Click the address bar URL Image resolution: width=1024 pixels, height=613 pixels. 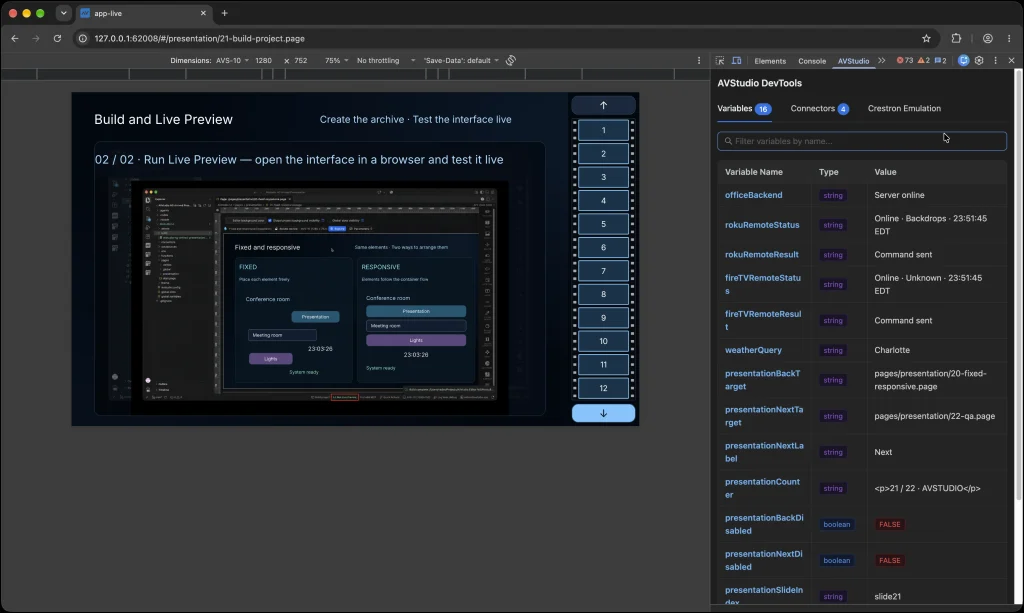pyautogui.click(x=199, y=39)
